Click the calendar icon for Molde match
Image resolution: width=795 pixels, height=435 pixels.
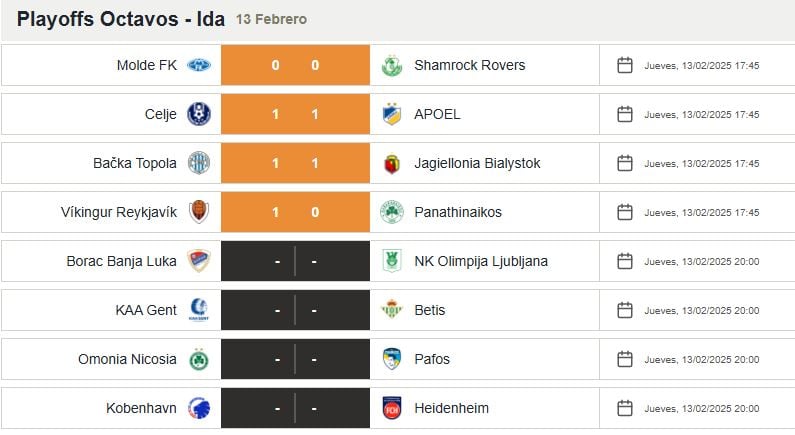[x=625, y=65]
